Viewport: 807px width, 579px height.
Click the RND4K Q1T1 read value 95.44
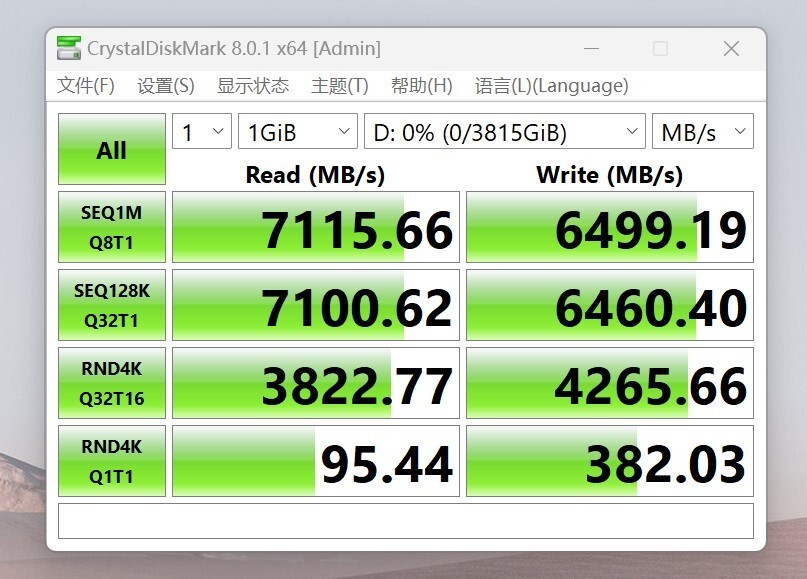click(315, 461)
